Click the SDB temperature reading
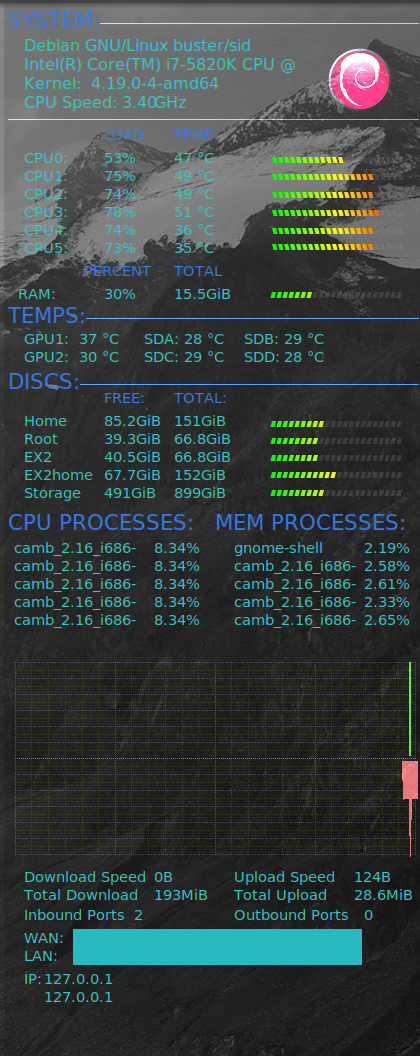Viewport: 420px width, 1056px height. pos(284,339)
